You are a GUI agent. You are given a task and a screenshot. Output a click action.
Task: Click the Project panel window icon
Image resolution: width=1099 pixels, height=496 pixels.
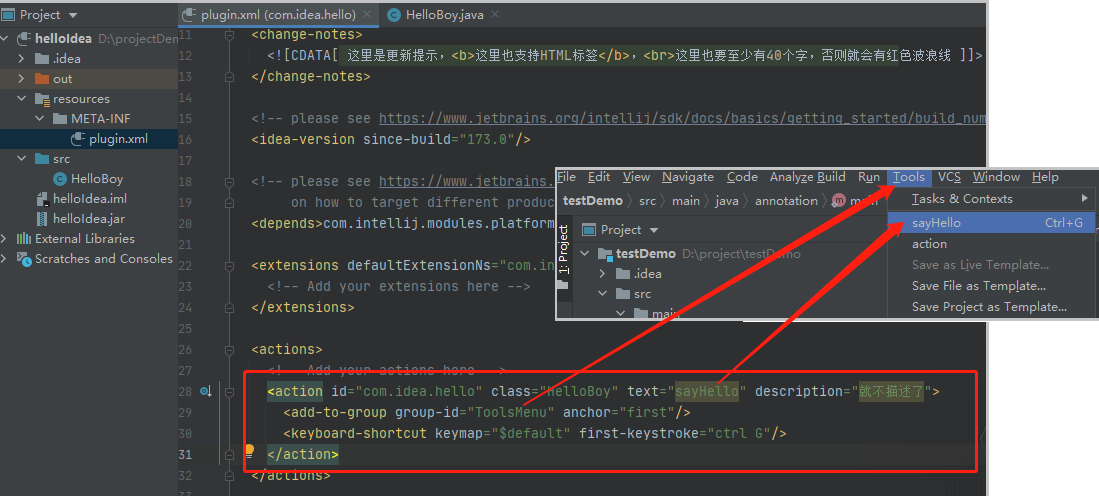tap(8, 14)
